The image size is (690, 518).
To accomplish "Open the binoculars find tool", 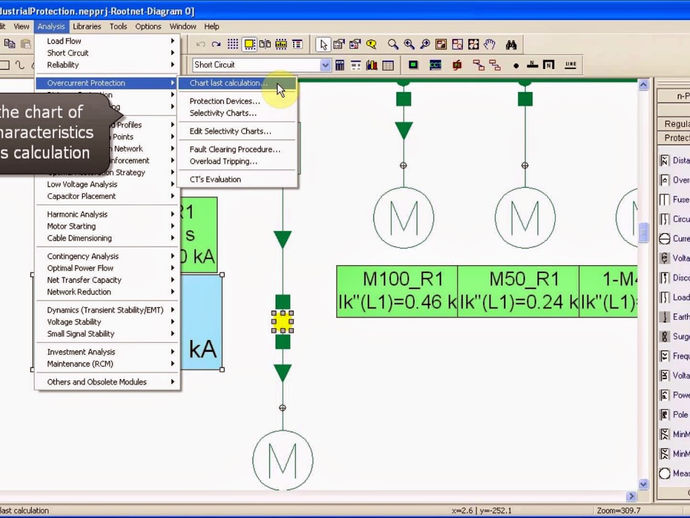I will point(511,44).
